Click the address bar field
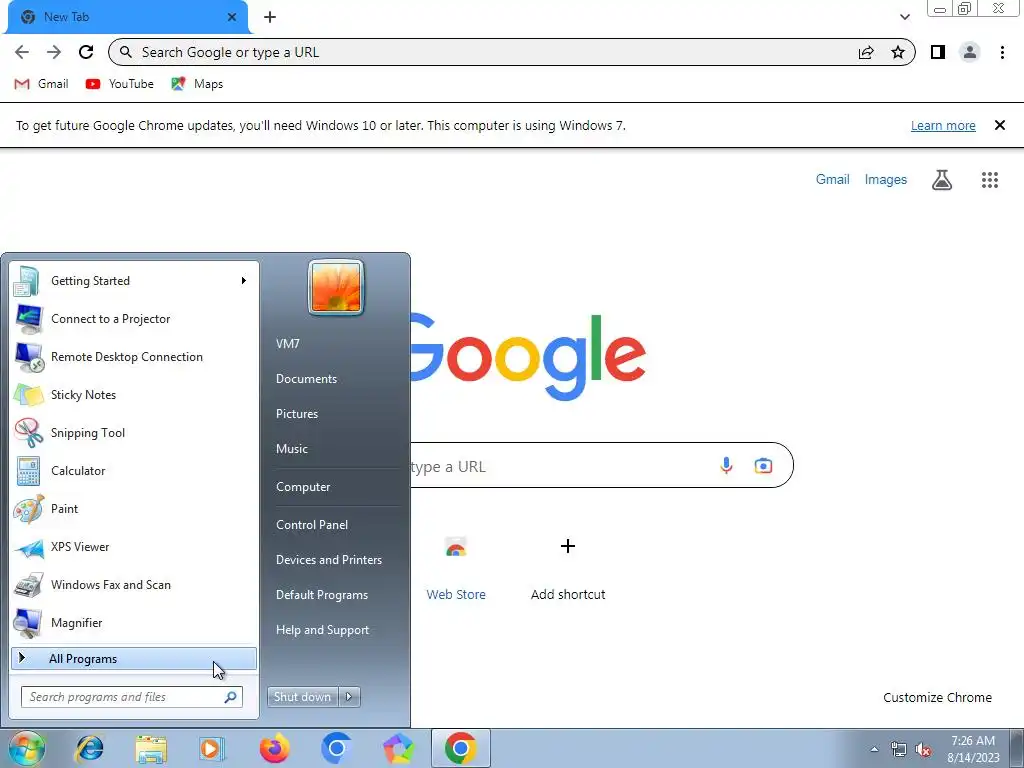Image resolution: width=1024 pixels, height=768 pixels. [511, 52]
